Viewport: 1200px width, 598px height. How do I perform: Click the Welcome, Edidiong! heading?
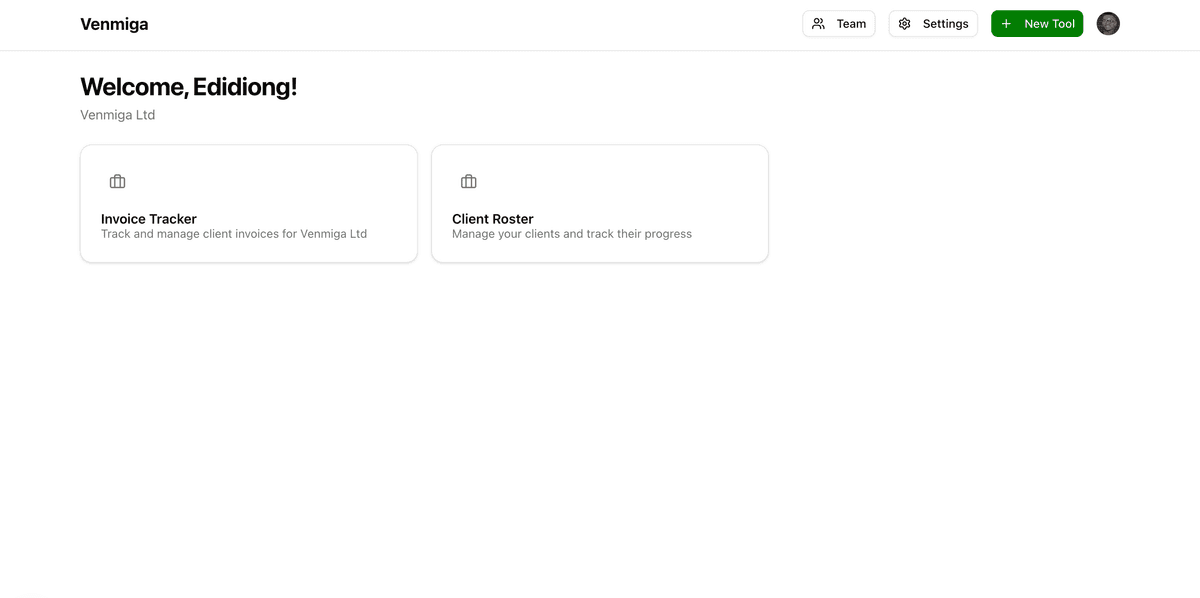pyautogui.click(x=188, y=87)
